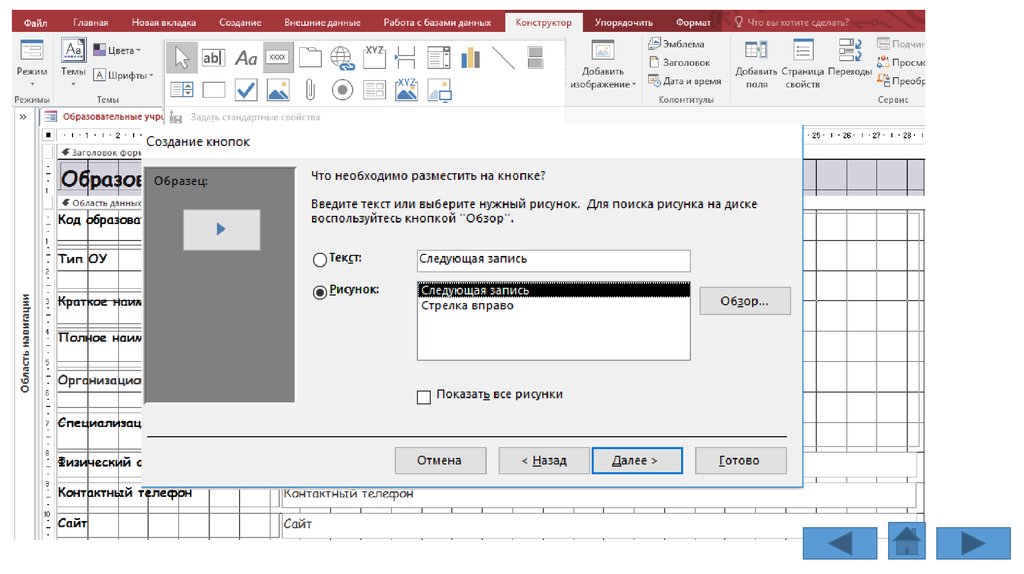
Task: Enable the Показать все рисунки checkbox
Action: (424, 397)
